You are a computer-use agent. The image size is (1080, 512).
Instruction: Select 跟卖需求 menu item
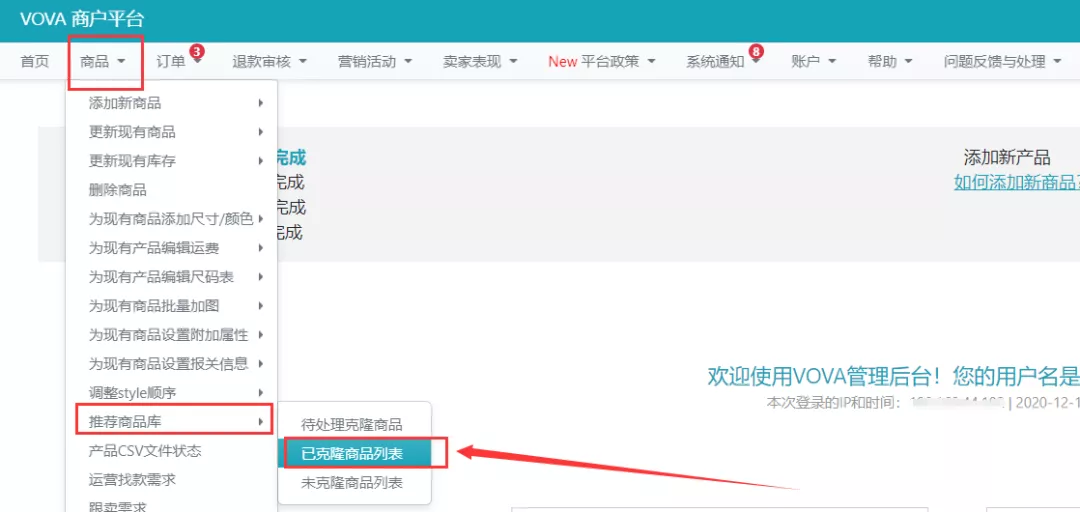pos(172,505)
